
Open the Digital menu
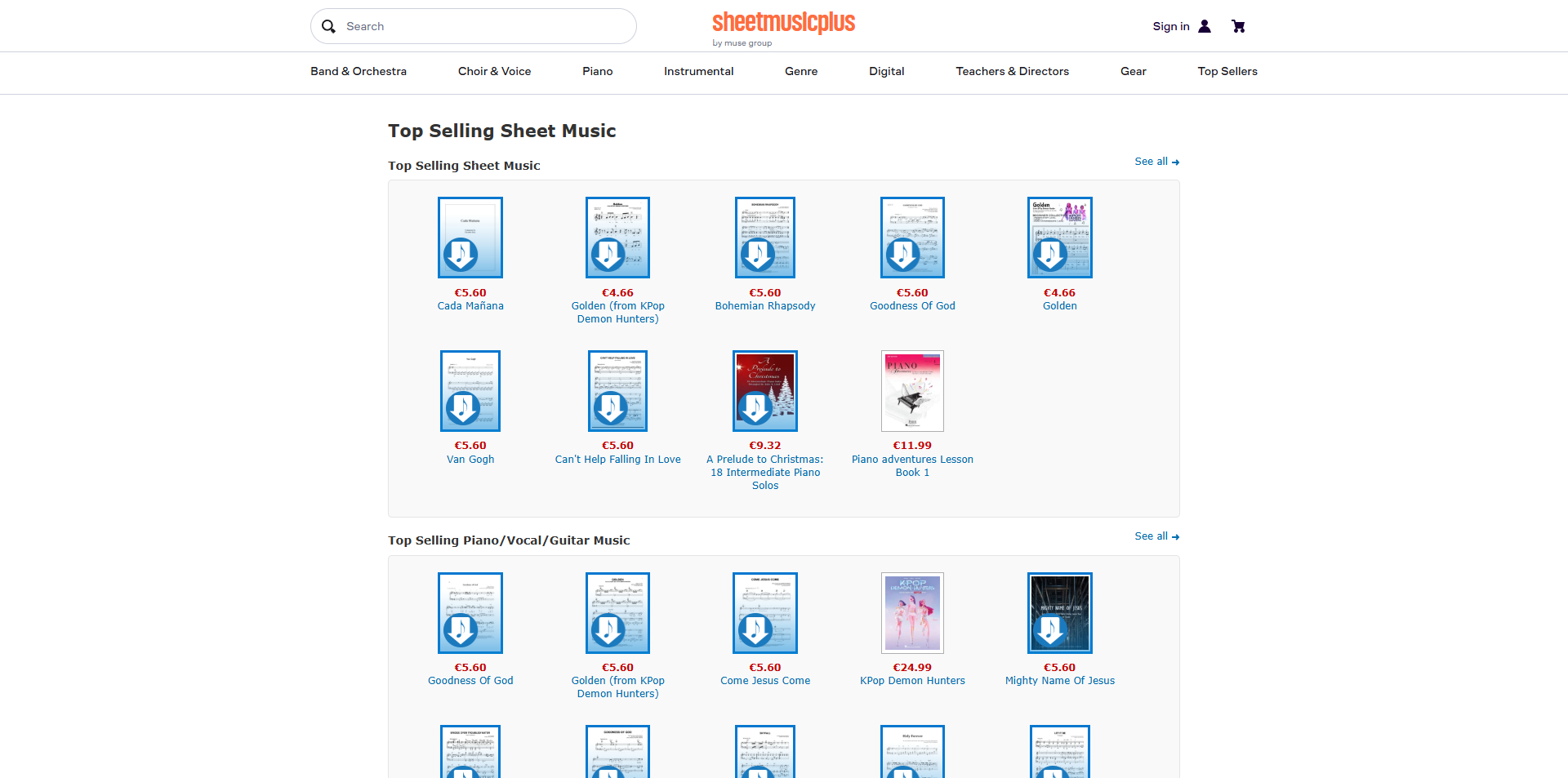tap(886, 71)
